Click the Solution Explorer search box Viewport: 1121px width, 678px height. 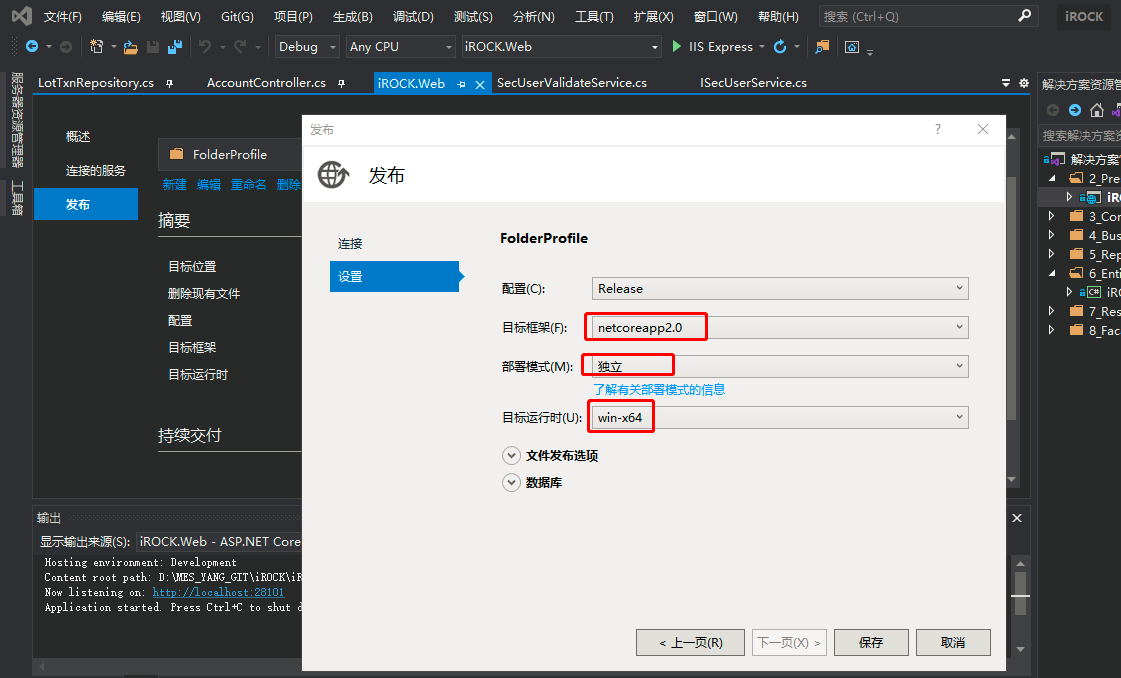(x=1080, y=135)
